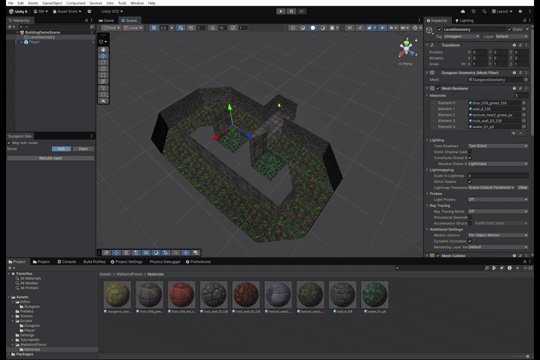Open Mesh Renderer help icon
The image size is (540, 360).
(514, 89)
